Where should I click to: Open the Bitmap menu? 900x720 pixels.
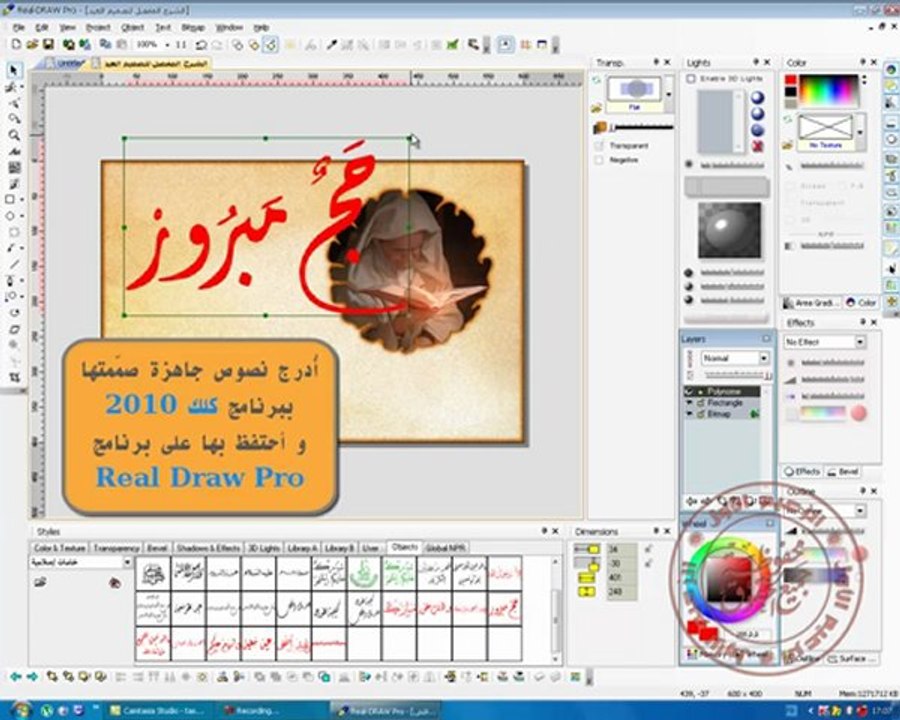193,27
